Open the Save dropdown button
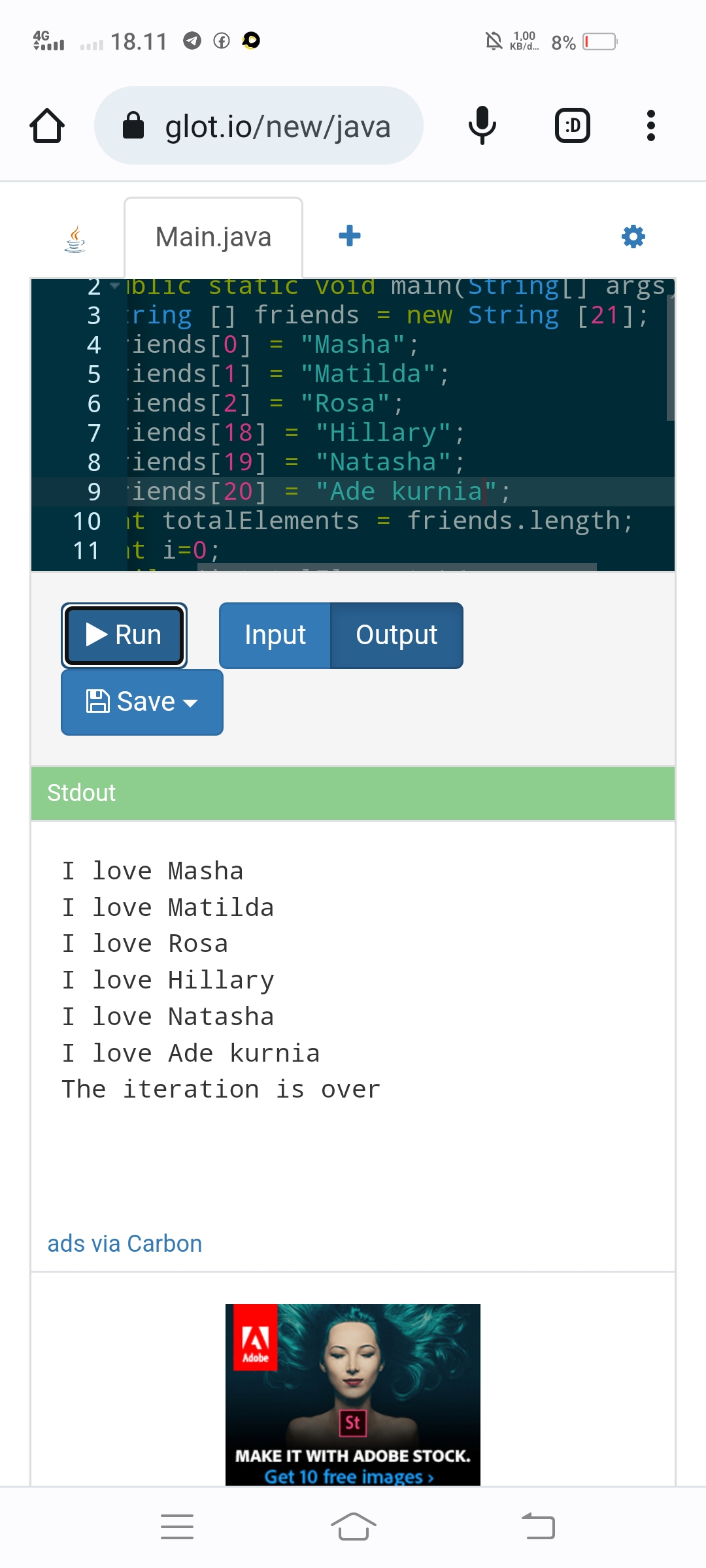 point(142,702)
